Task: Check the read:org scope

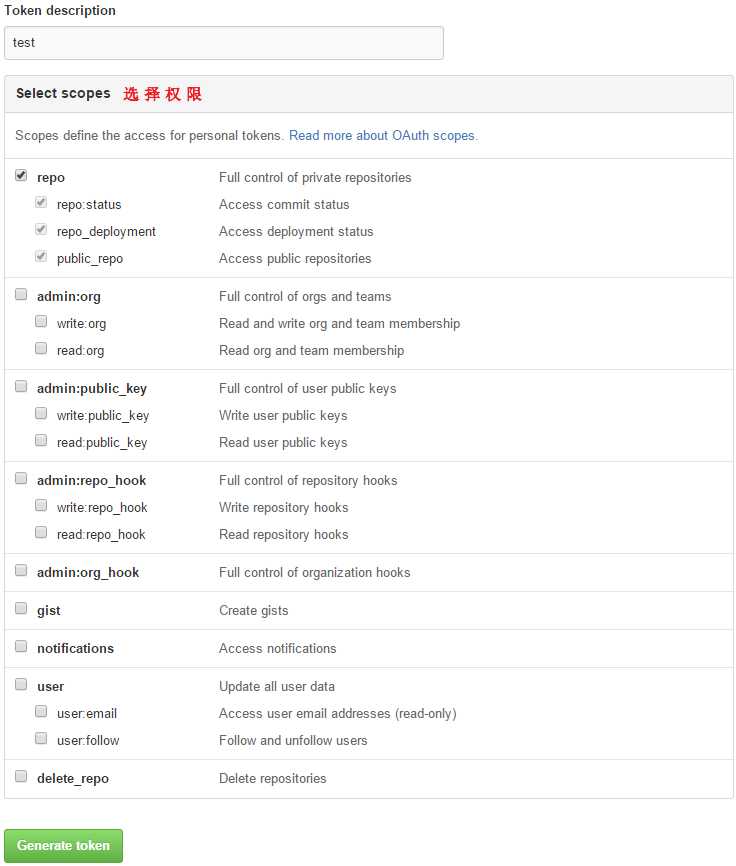Action: [41, 348]
